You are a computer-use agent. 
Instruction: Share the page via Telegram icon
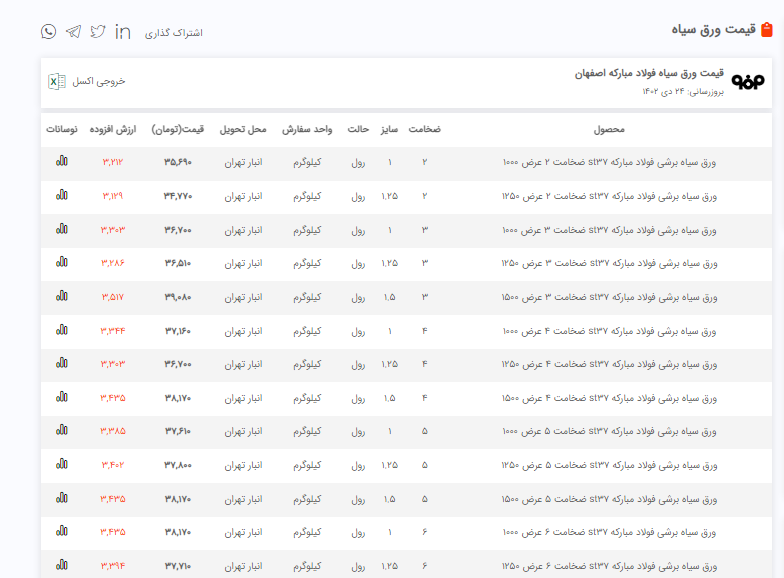73,32
